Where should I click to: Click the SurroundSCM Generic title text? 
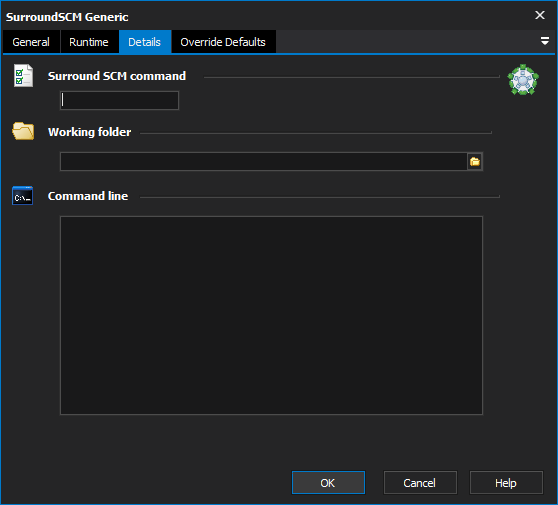[x=67, y=17]
